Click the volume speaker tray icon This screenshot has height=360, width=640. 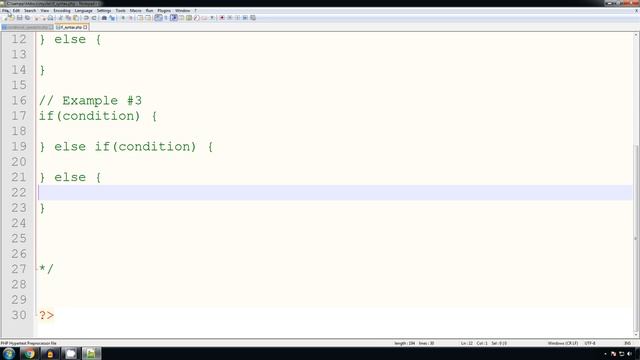[629, 354]
